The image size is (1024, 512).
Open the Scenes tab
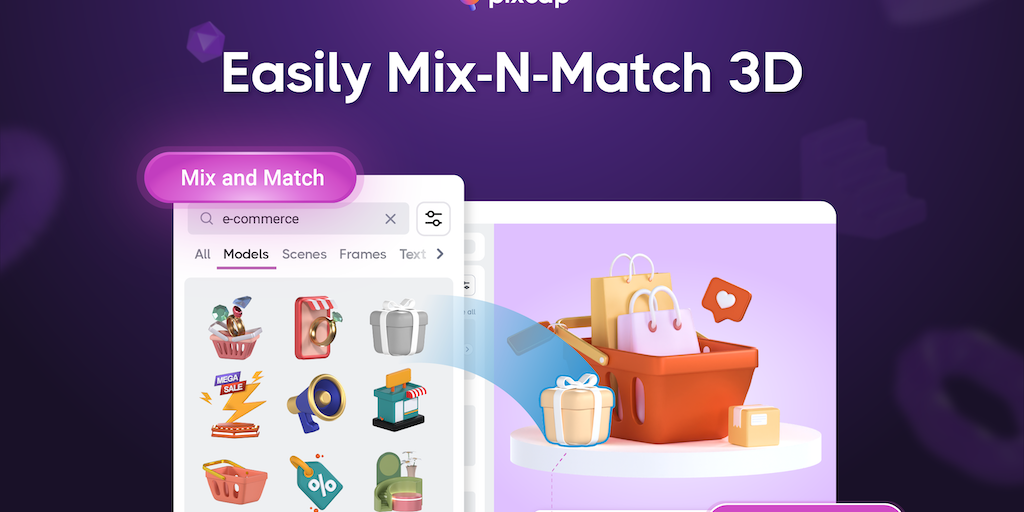point(304,254)
